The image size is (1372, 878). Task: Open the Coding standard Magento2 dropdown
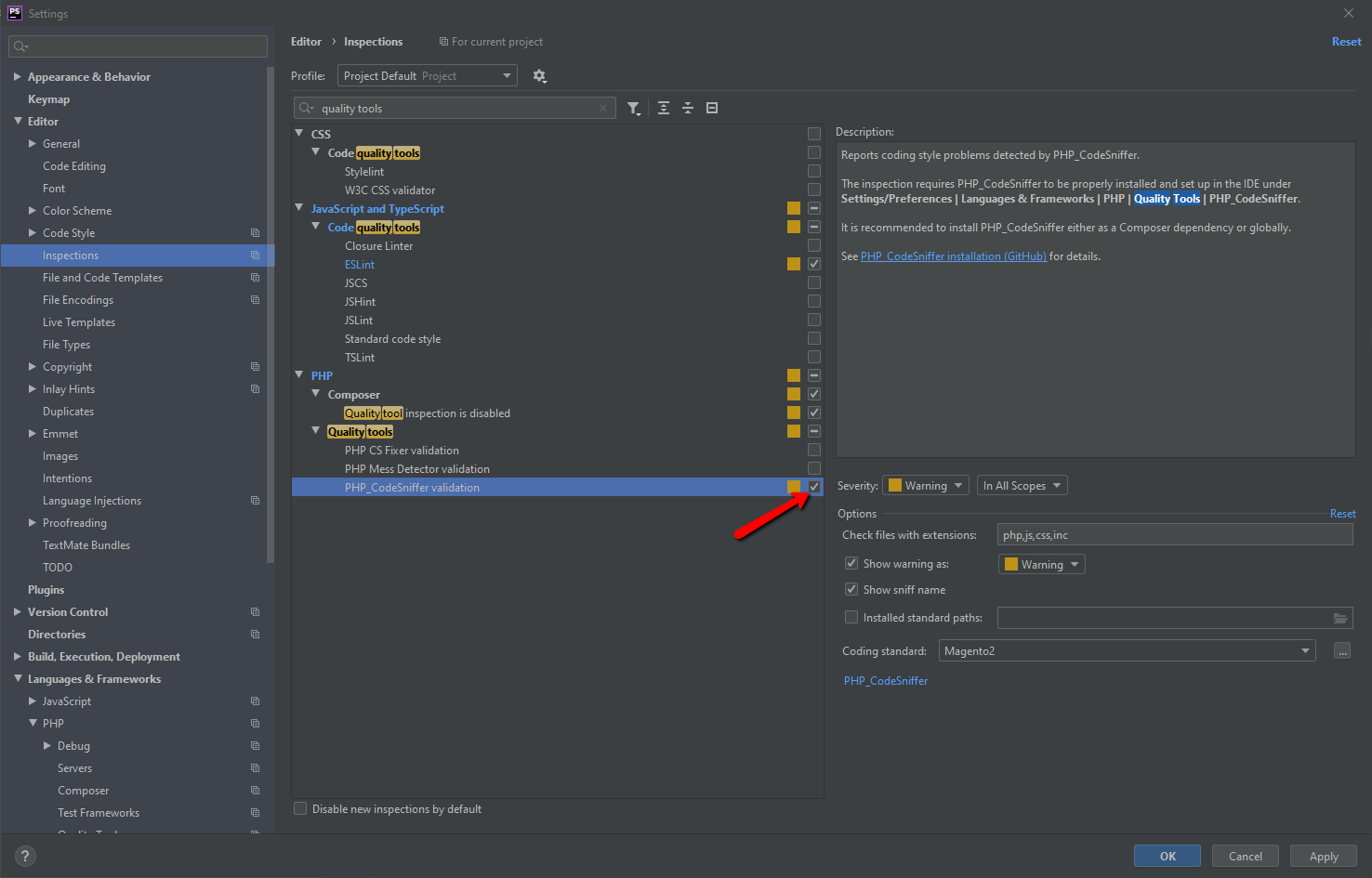[1128, 651]
